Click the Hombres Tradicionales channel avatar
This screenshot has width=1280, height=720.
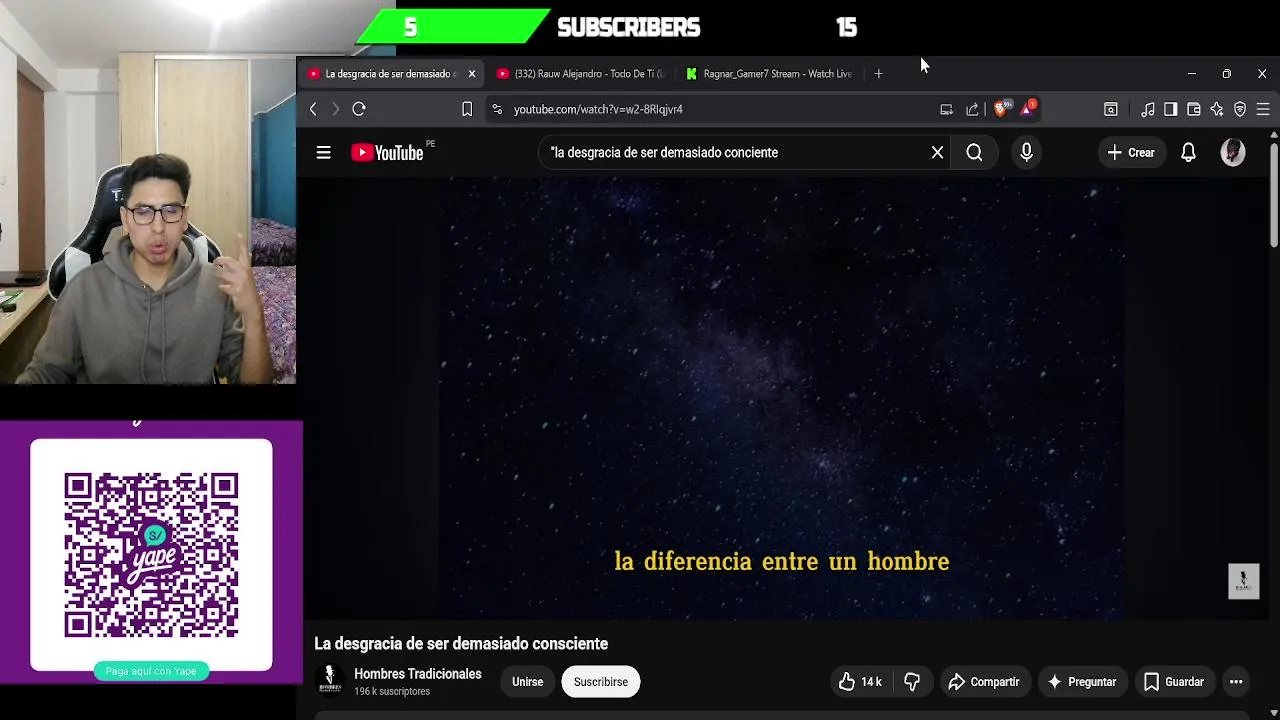(330, 681)
